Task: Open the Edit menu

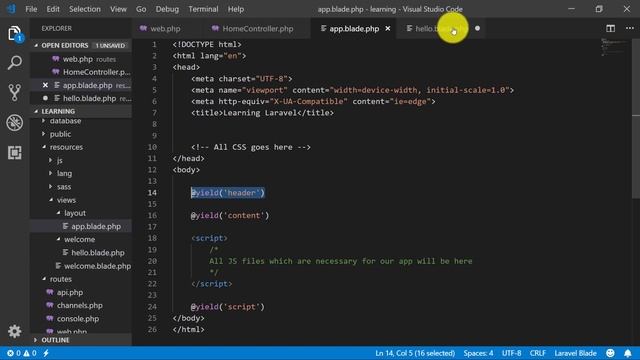Action: (x=53, y=9)
